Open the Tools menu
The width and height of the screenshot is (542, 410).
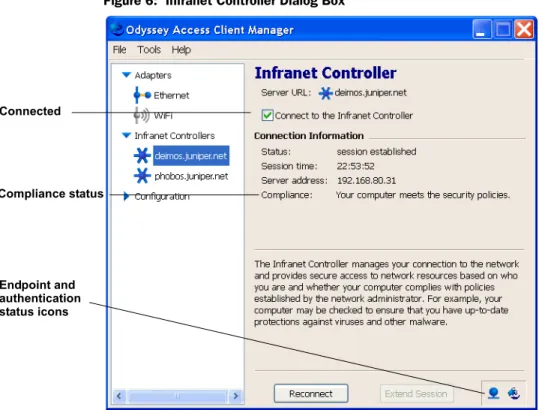click(x=149, y=50)
